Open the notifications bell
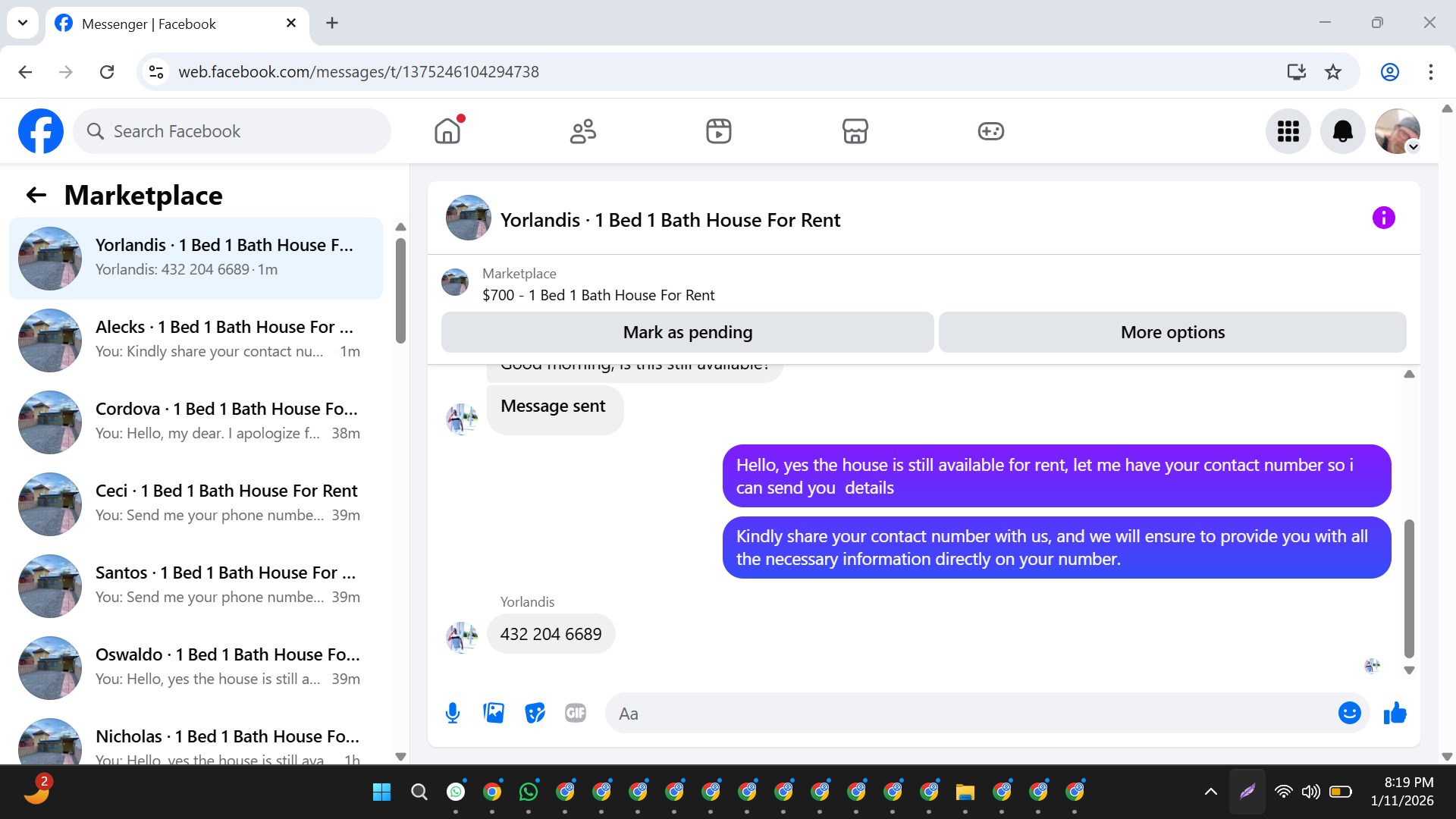This screenshot has width=1456, height=819. pyautogui.click(x=1343, y=131)
